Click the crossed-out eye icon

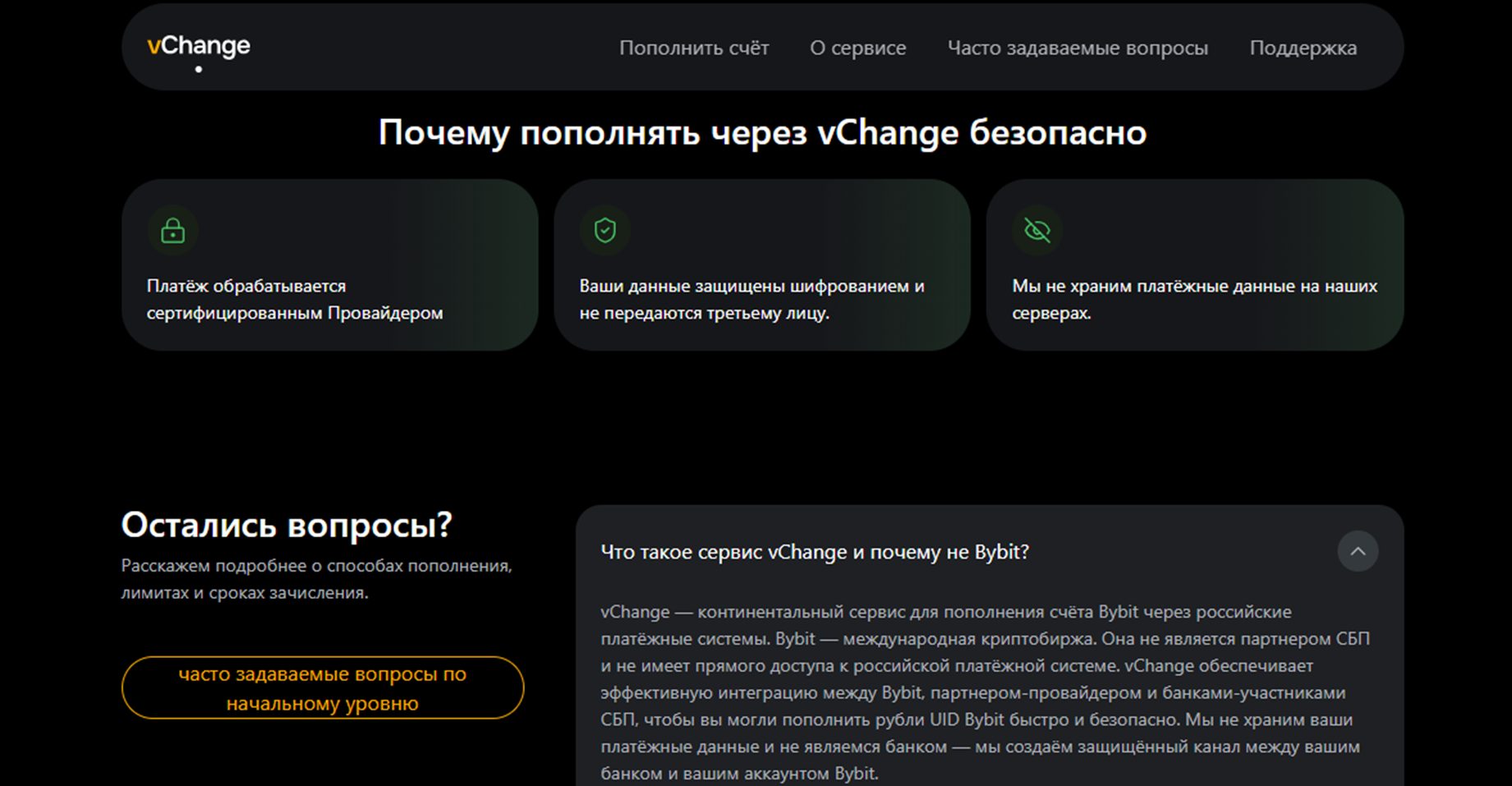(1037, 230)
